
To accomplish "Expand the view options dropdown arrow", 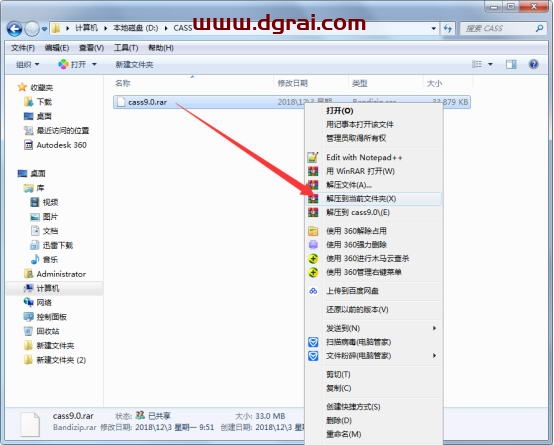I will pyautogui.click(x=490, y=64).
